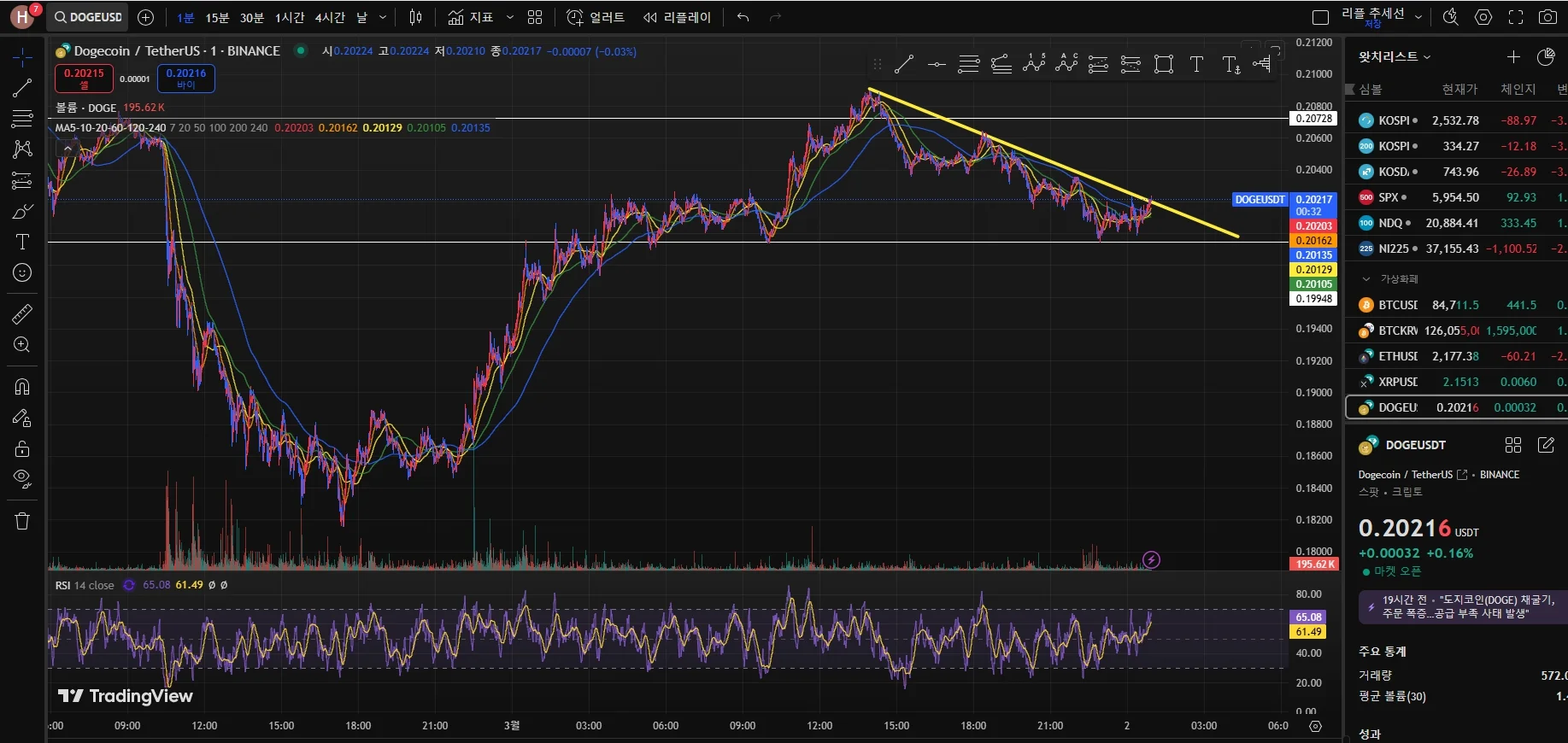Take a chart snapshot with camera icon
This screenshot has height=743, width=1568.
1547,17
